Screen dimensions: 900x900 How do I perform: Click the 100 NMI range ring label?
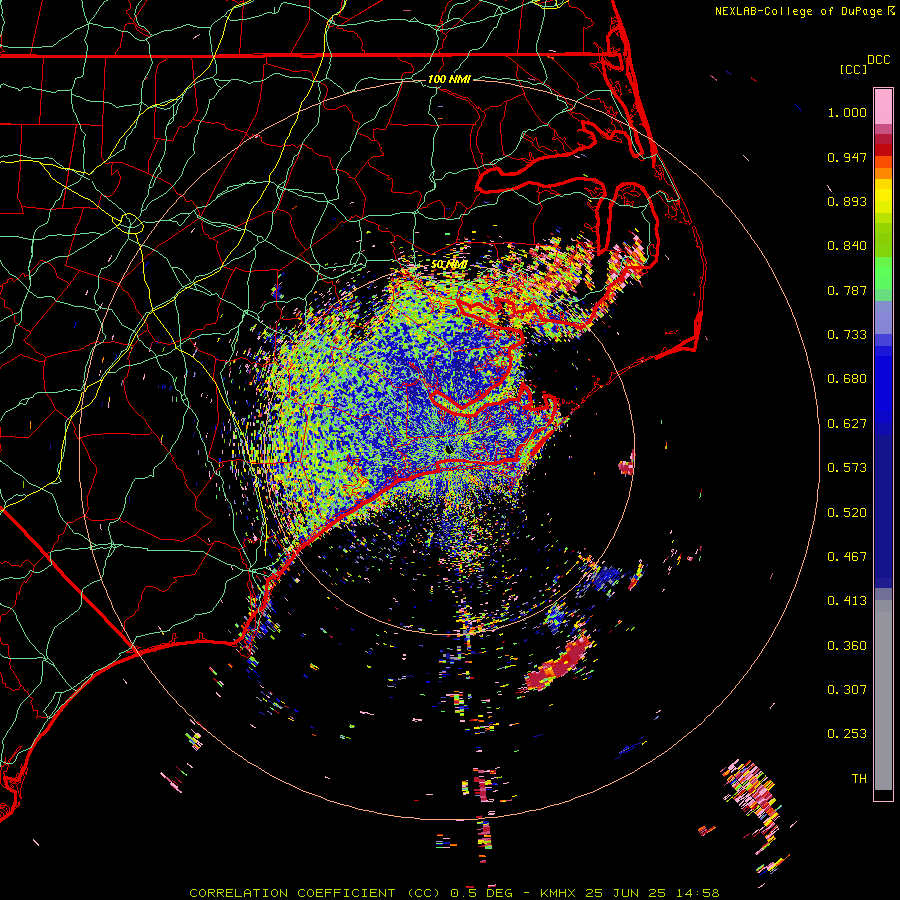[x=449, y=79]
